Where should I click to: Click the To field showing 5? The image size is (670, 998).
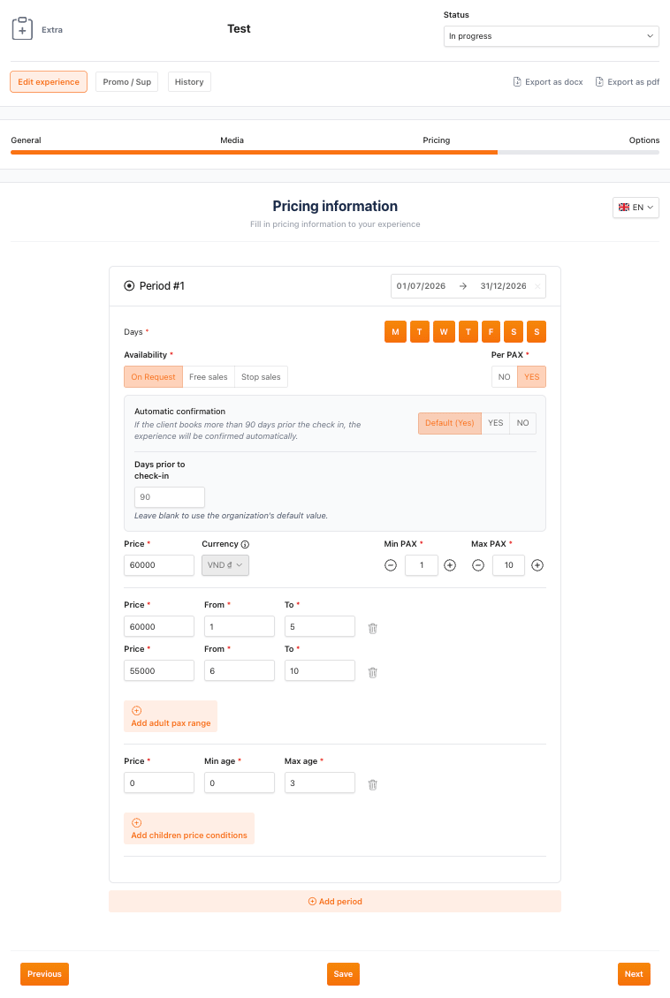(x=319, y=626)
